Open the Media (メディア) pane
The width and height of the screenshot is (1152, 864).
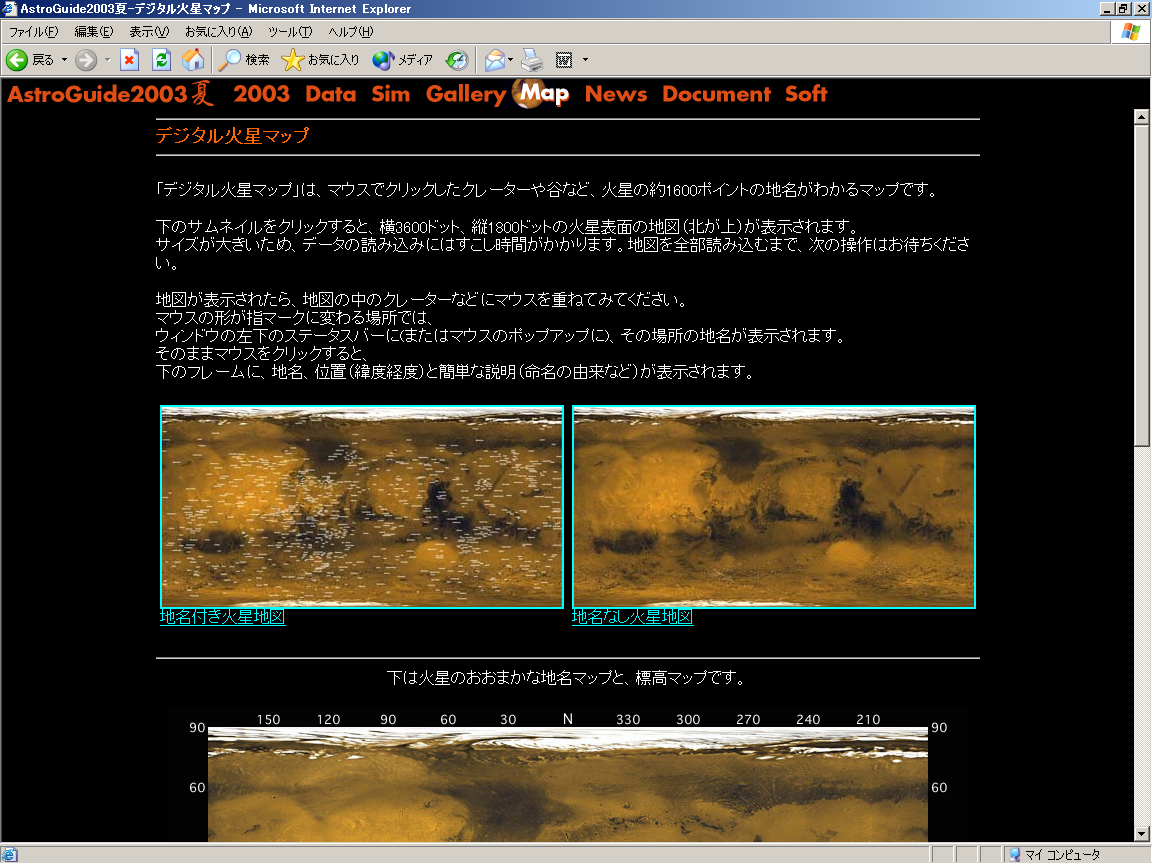tap(403, 60)
